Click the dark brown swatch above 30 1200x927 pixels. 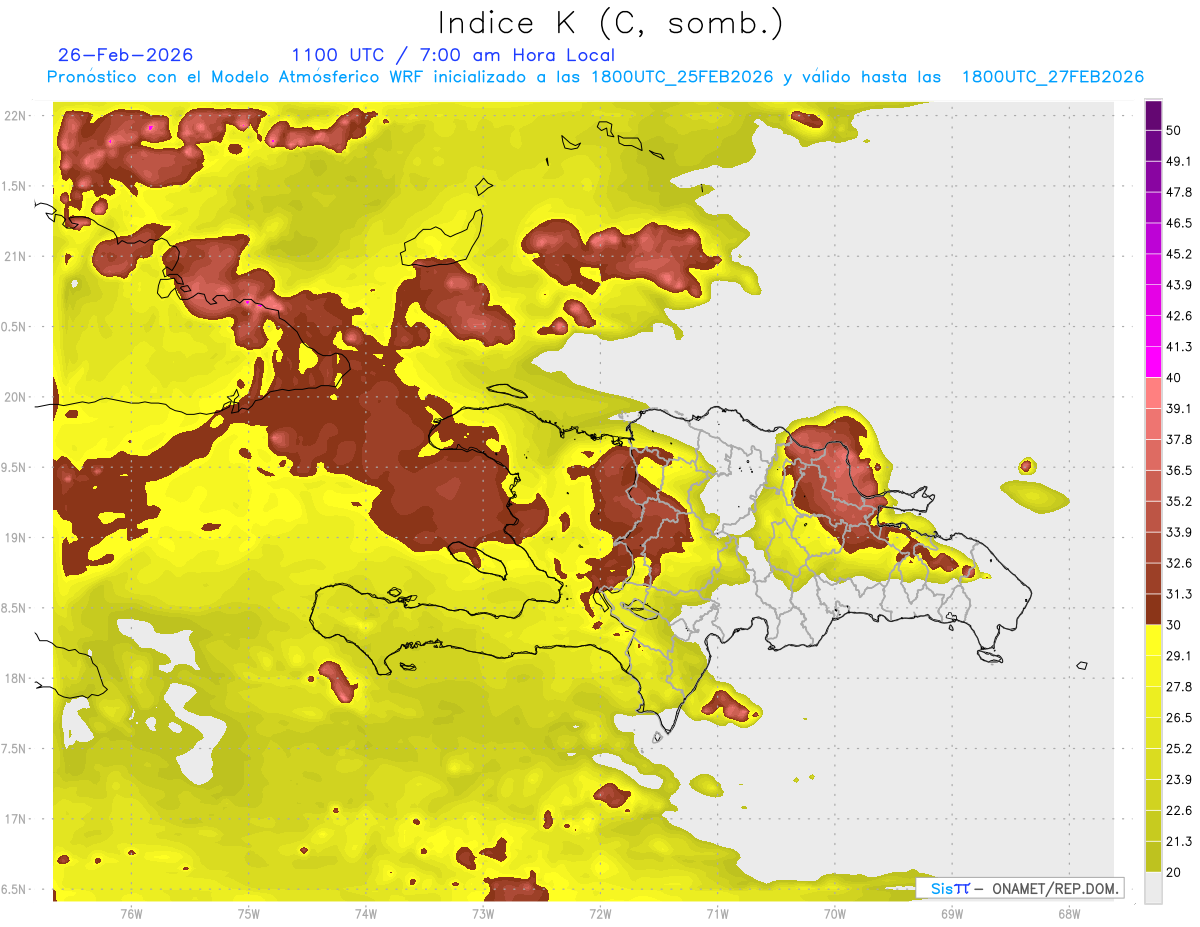point(1153,609)
